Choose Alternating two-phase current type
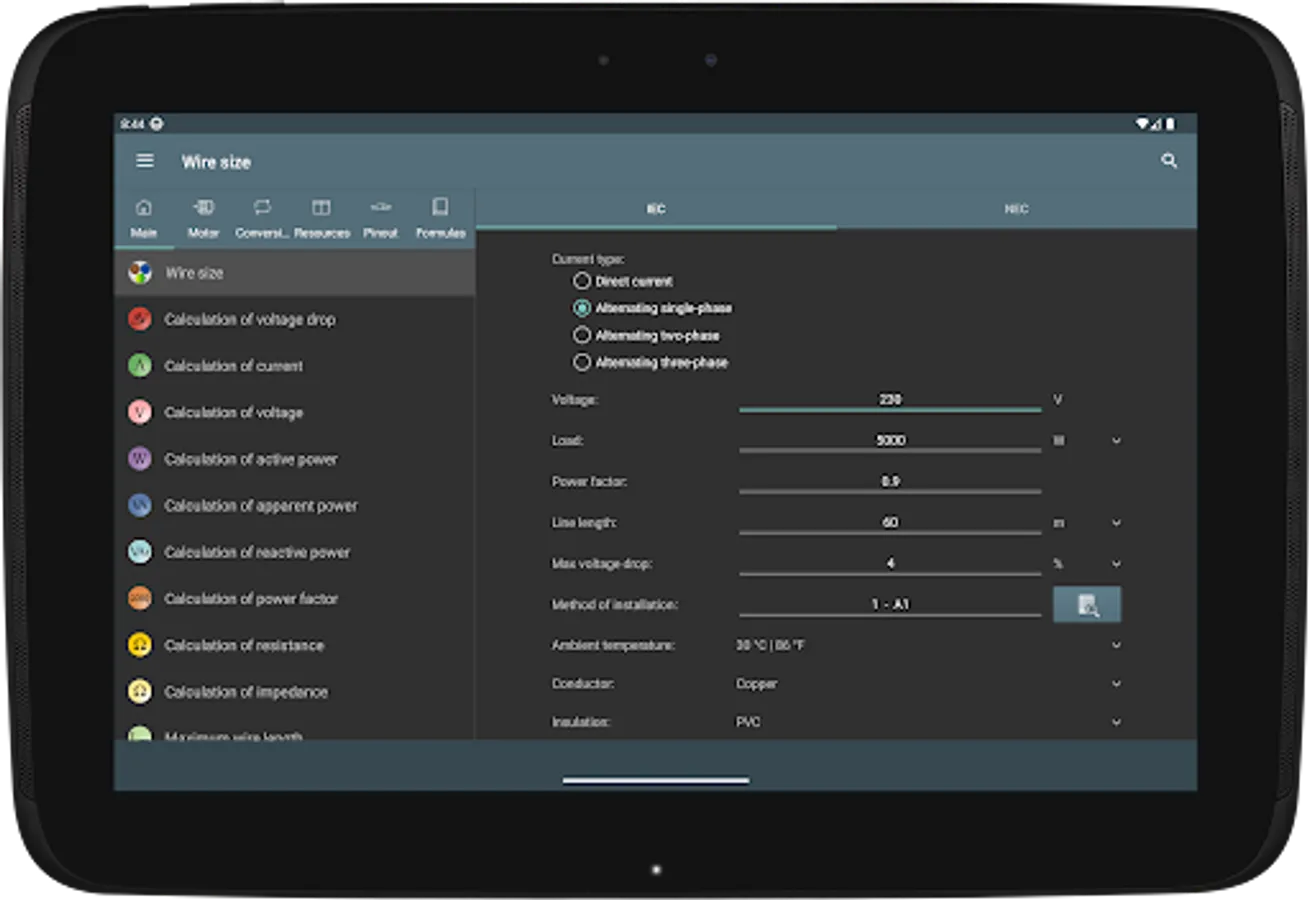This screenshot has height=900, width=1309. (x=582, y=336)
